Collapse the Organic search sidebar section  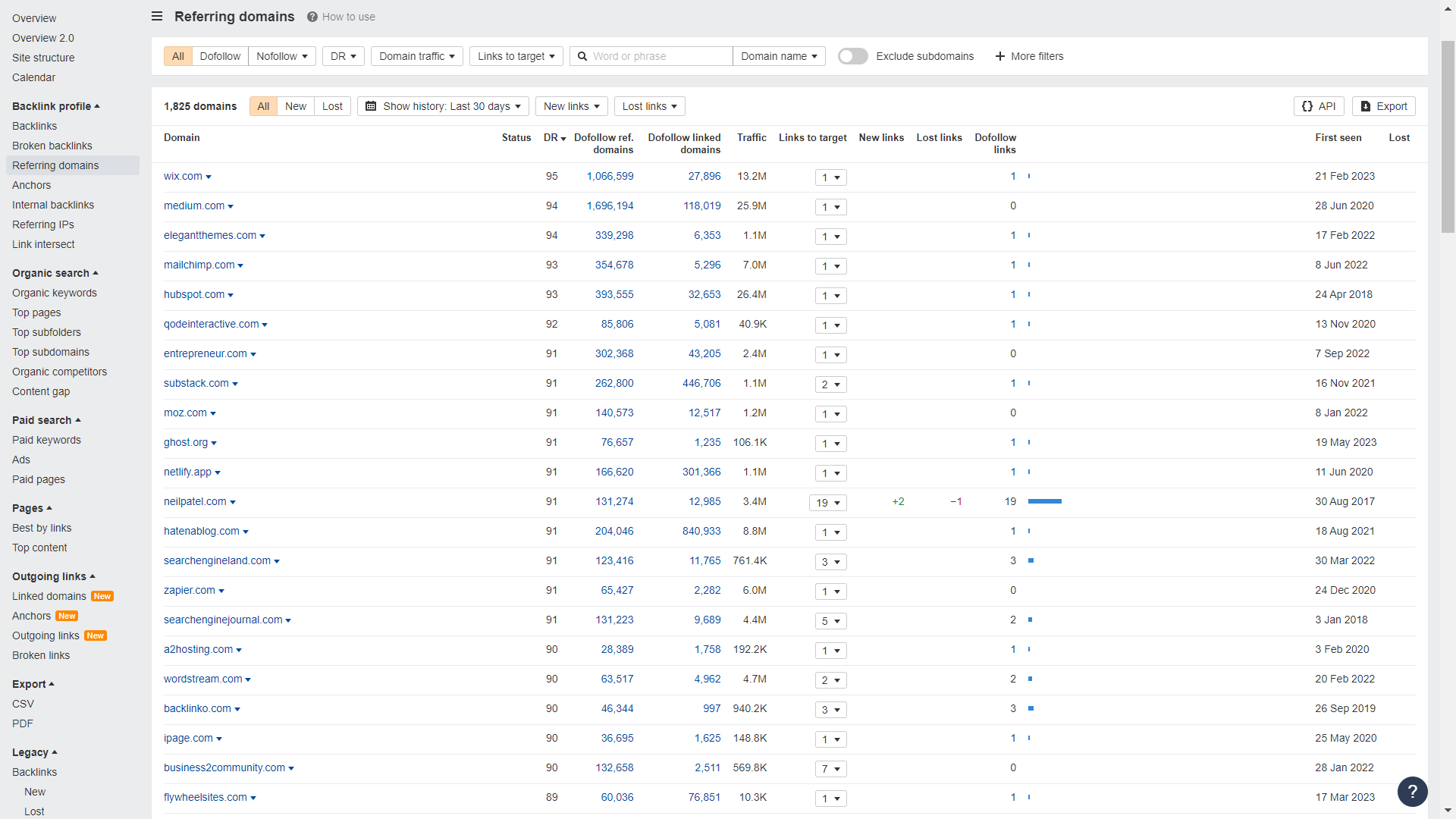55,273
